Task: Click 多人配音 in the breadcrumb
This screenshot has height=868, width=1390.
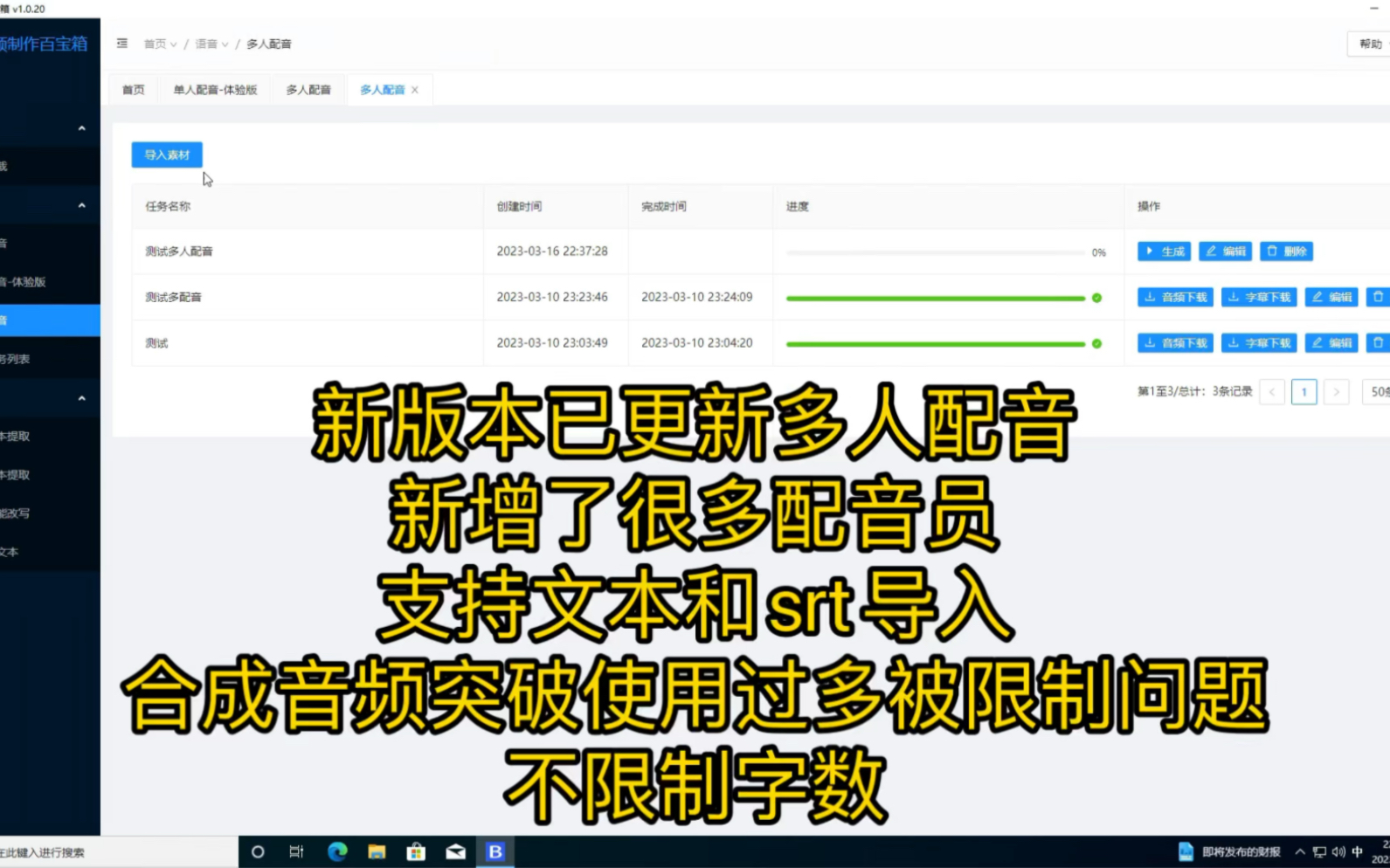Action: pyautogui.click(x=268, y=44)
